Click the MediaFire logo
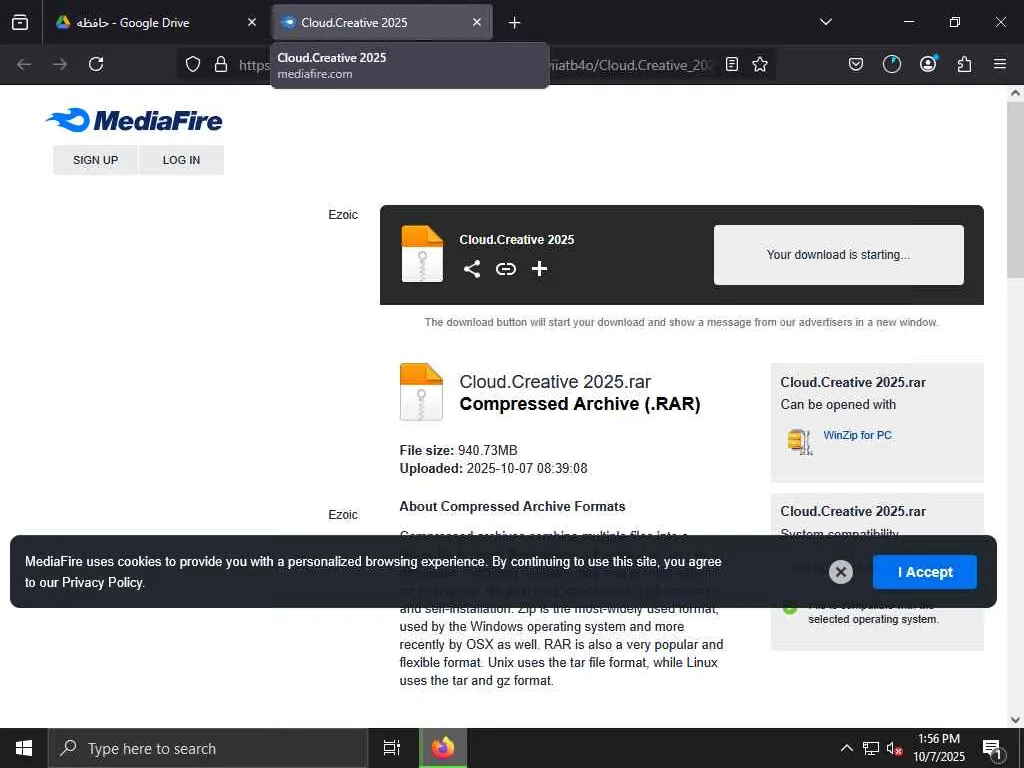 (x=134, y=120)
